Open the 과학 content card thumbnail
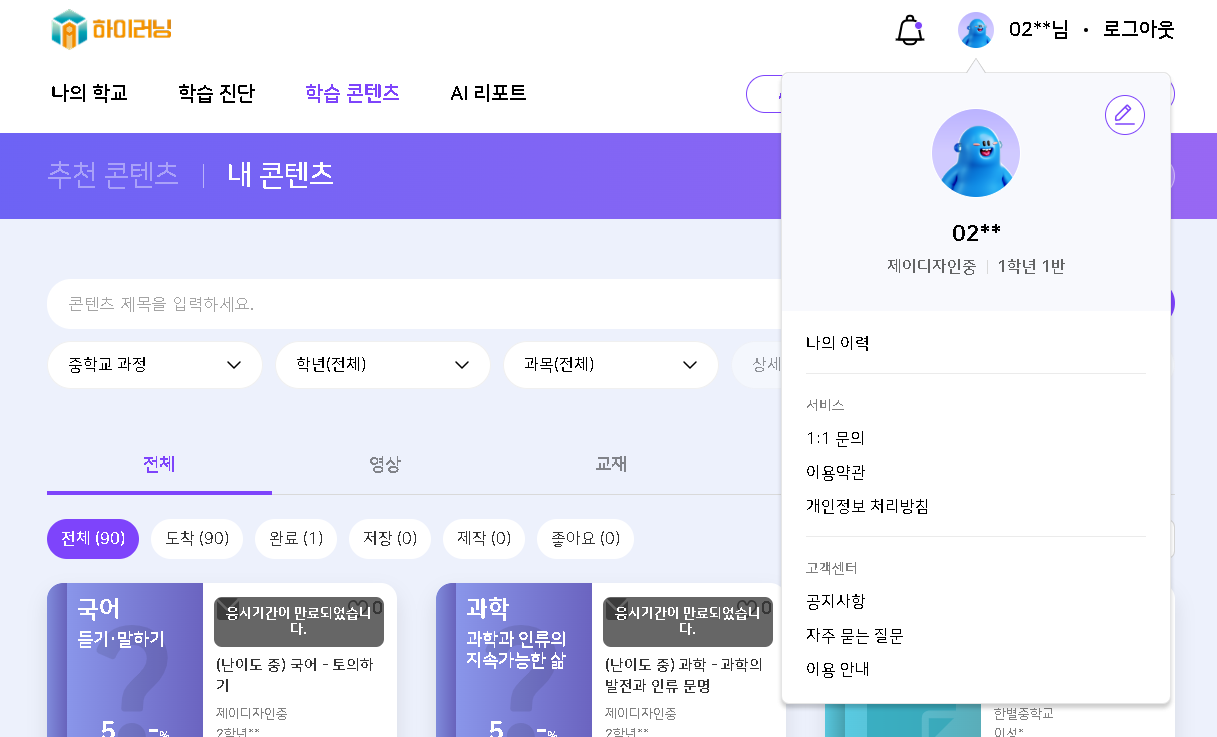1217x737 pixels. (x=514, y=660)
